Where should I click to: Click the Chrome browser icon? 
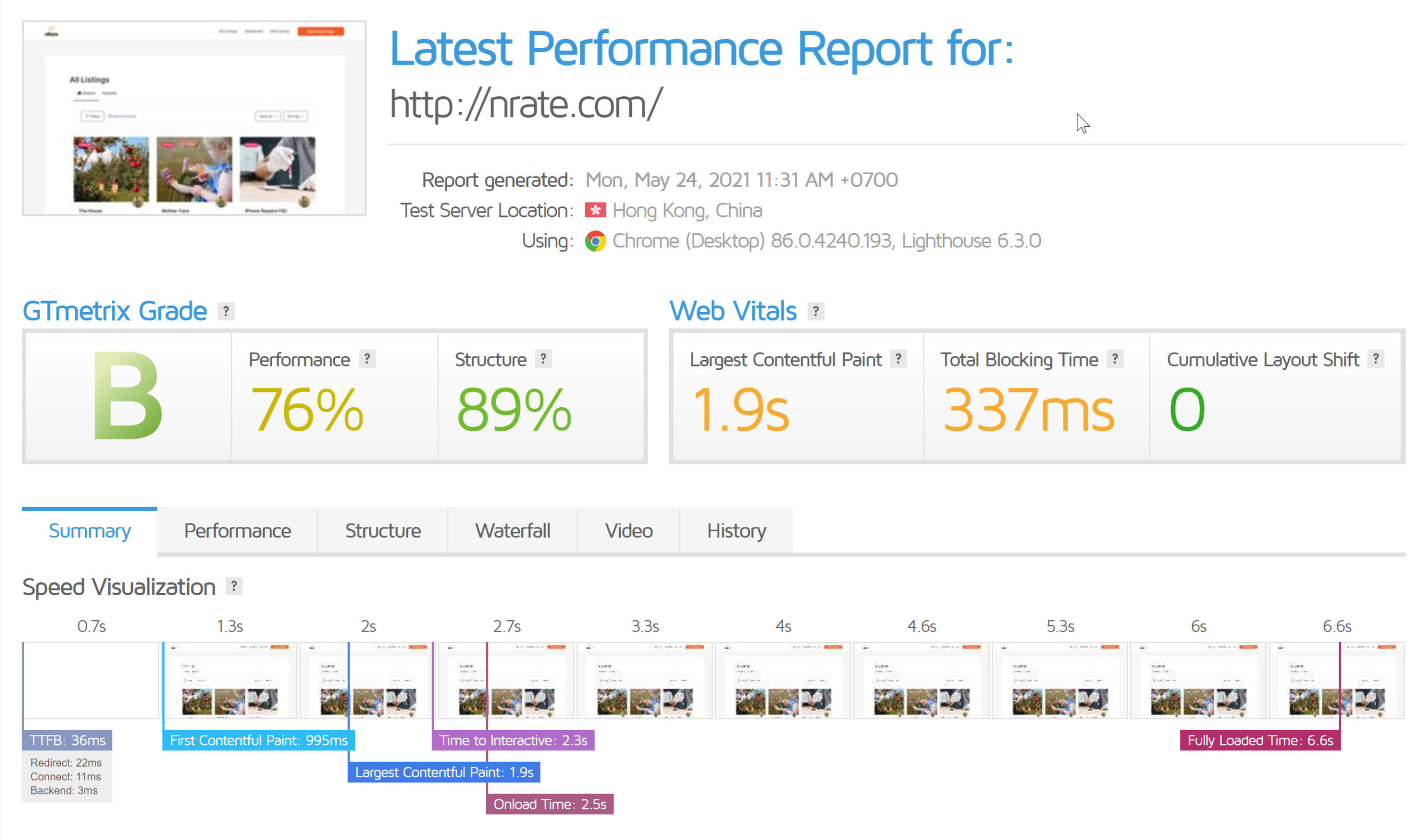[x=595, y=241]
